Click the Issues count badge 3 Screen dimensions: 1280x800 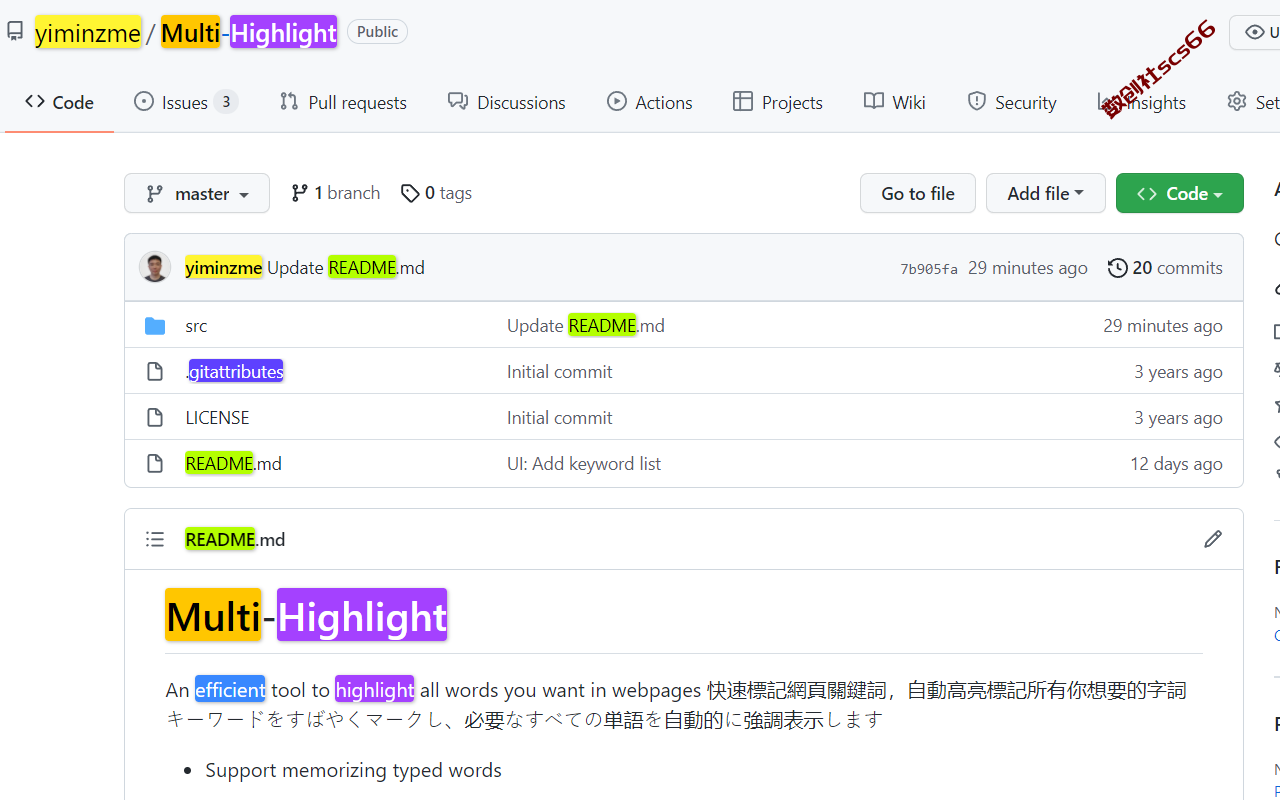point(226,102)
